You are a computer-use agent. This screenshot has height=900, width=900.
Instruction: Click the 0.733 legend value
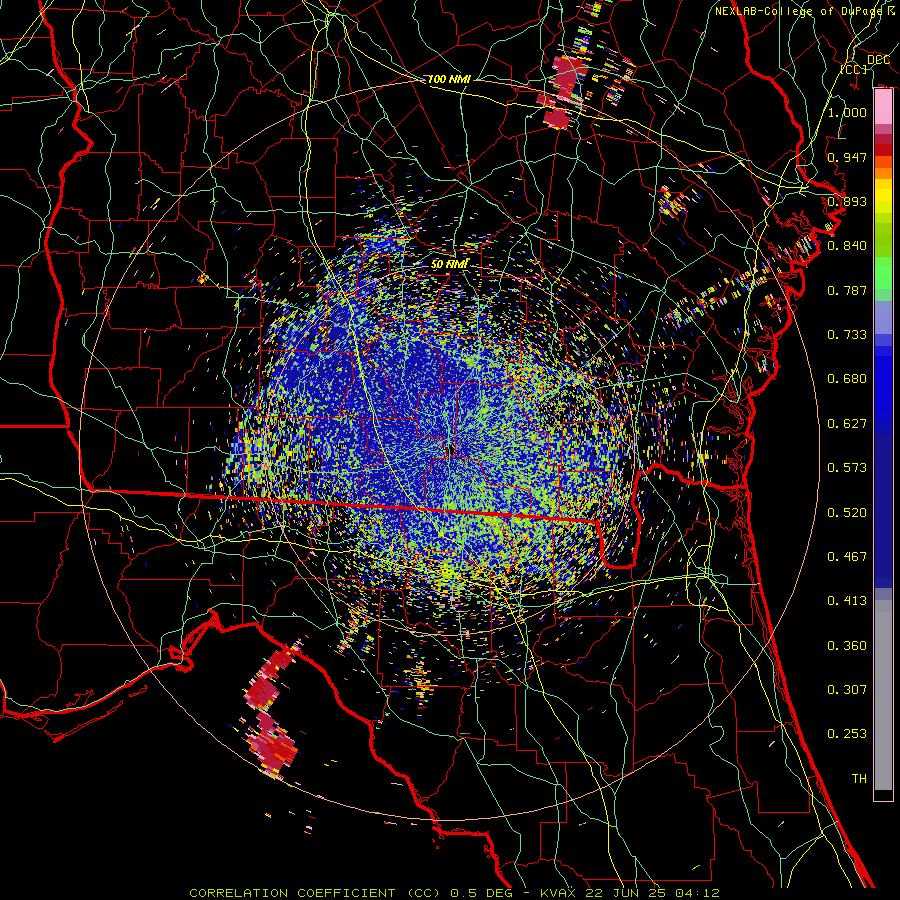coord(847,334)
